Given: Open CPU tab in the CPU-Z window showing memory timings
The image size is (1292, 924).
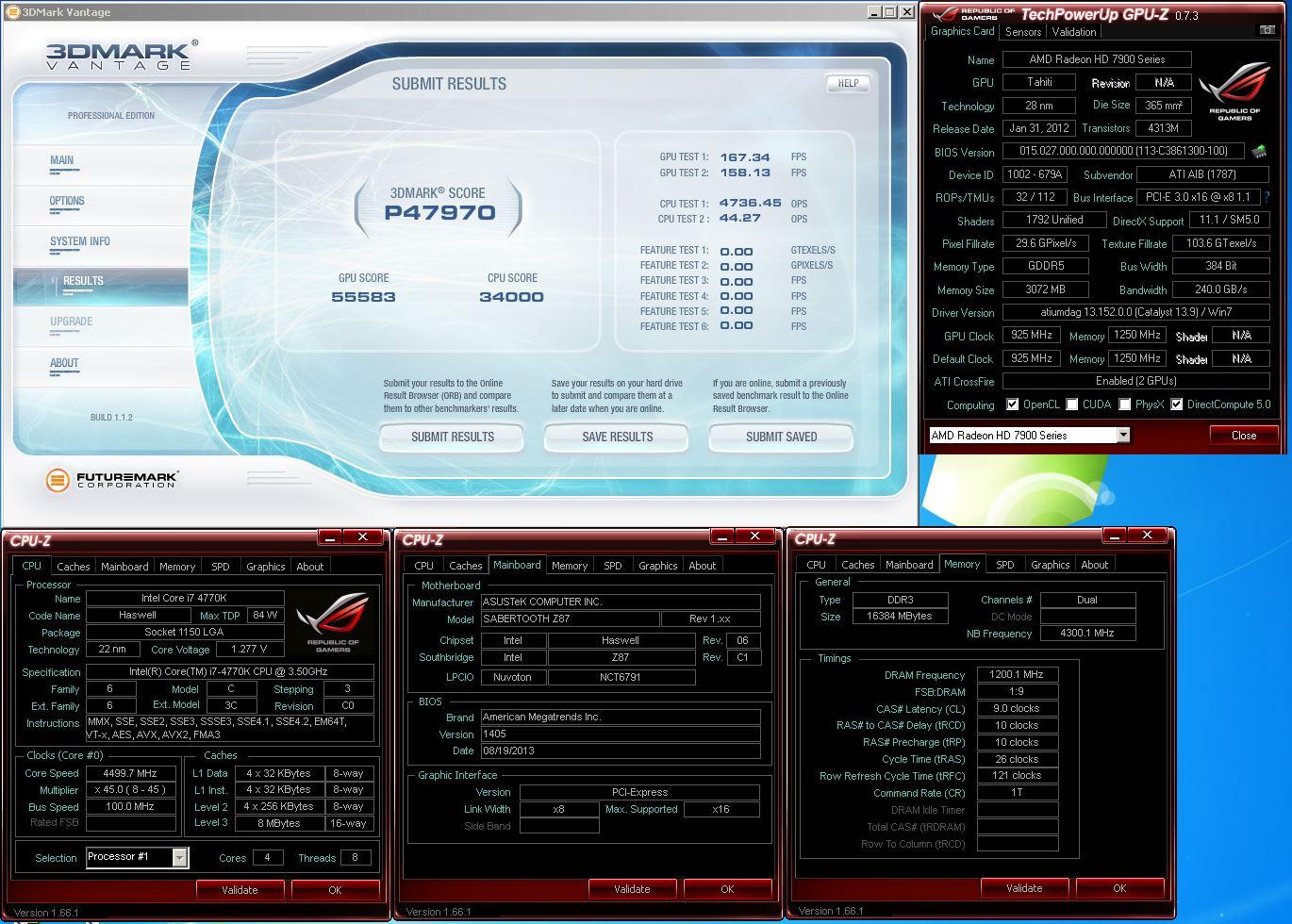Looking at the screenshot, I should tap(817, 565).
